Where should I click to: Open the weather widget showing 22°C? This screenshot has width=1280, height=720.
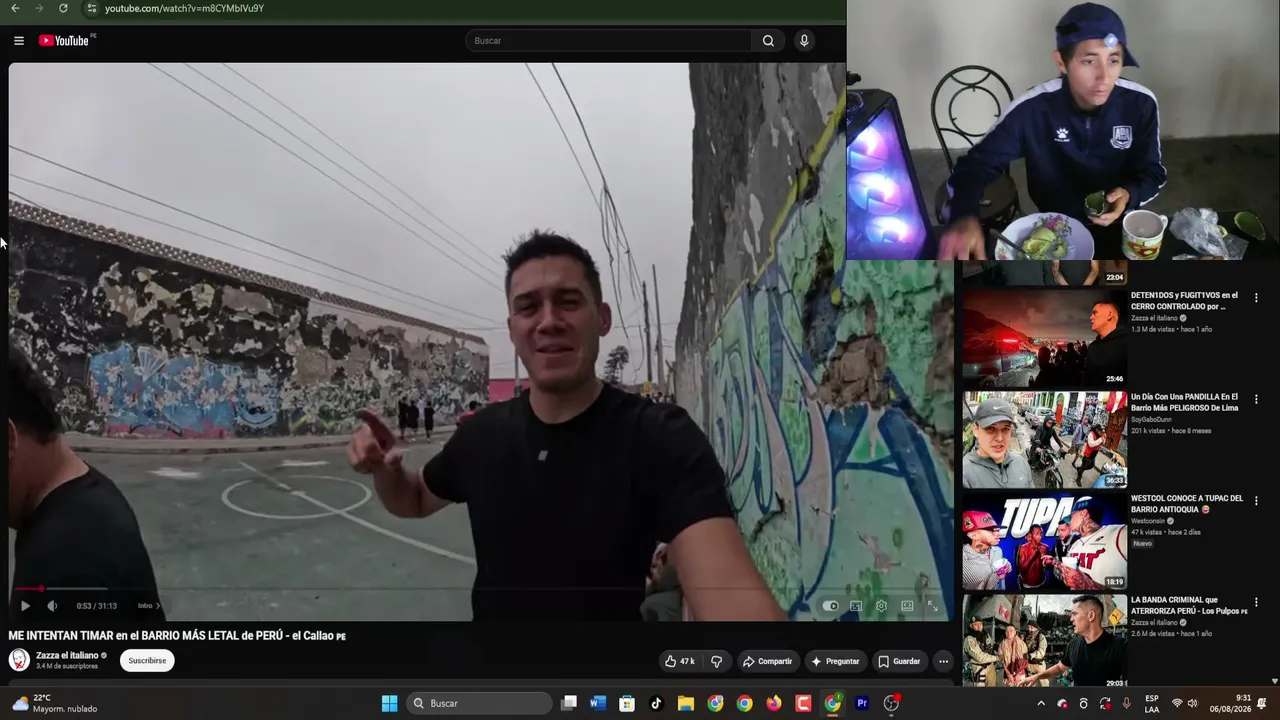[55, 703]
